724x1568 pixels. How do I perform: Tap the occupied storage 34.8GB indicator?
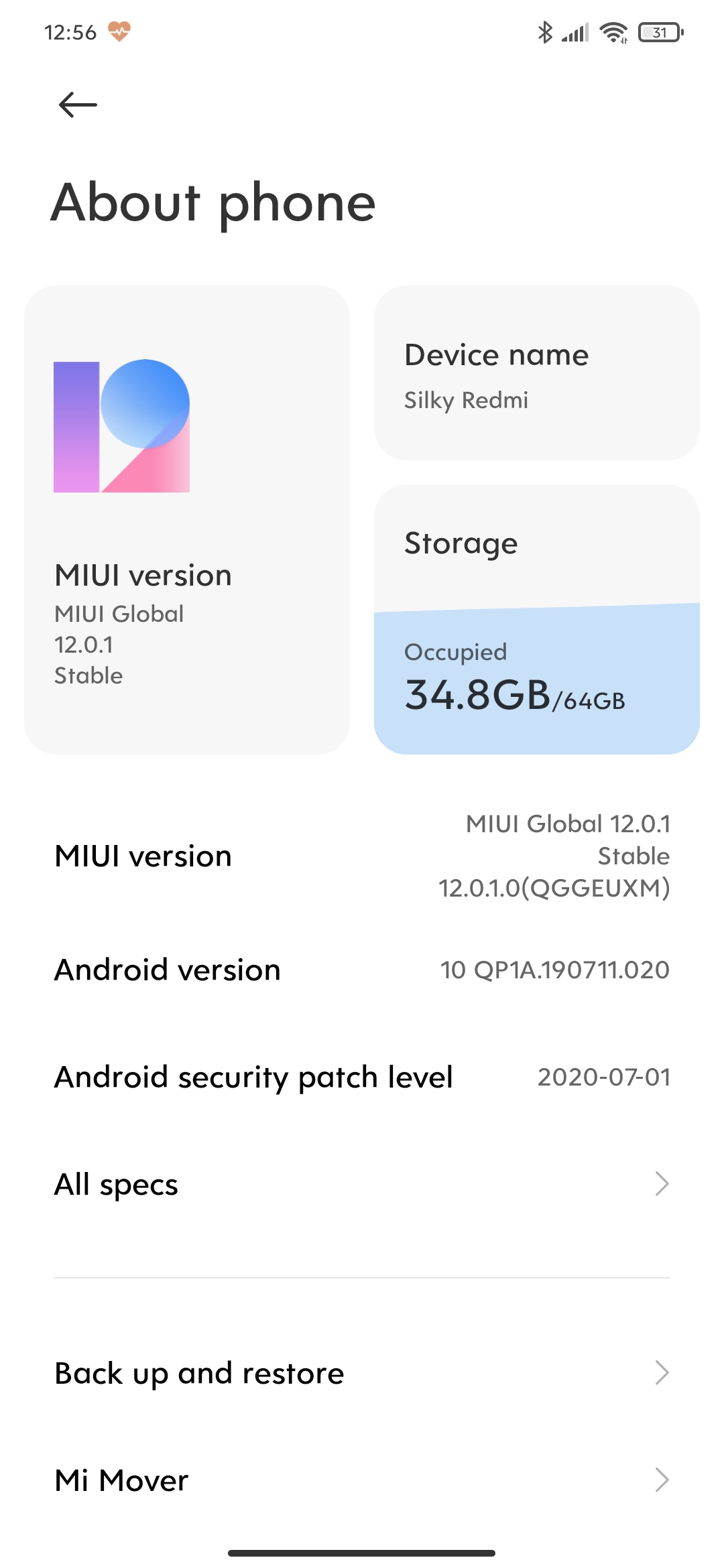coord(515,694)
